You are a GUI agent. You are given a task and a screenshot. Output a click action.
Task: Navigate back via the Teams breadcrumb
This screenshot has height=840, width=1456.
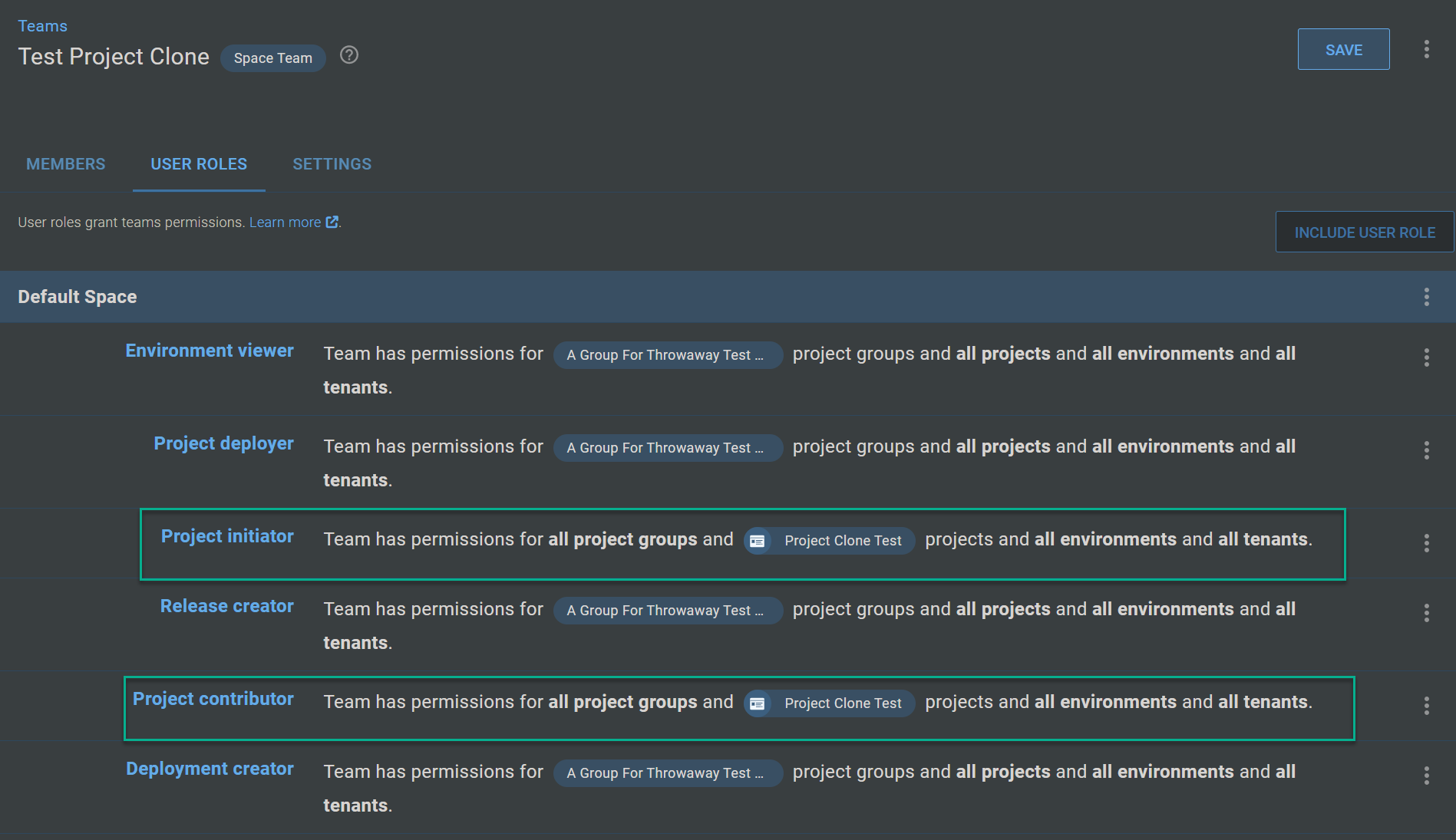(x=42, y=25)
